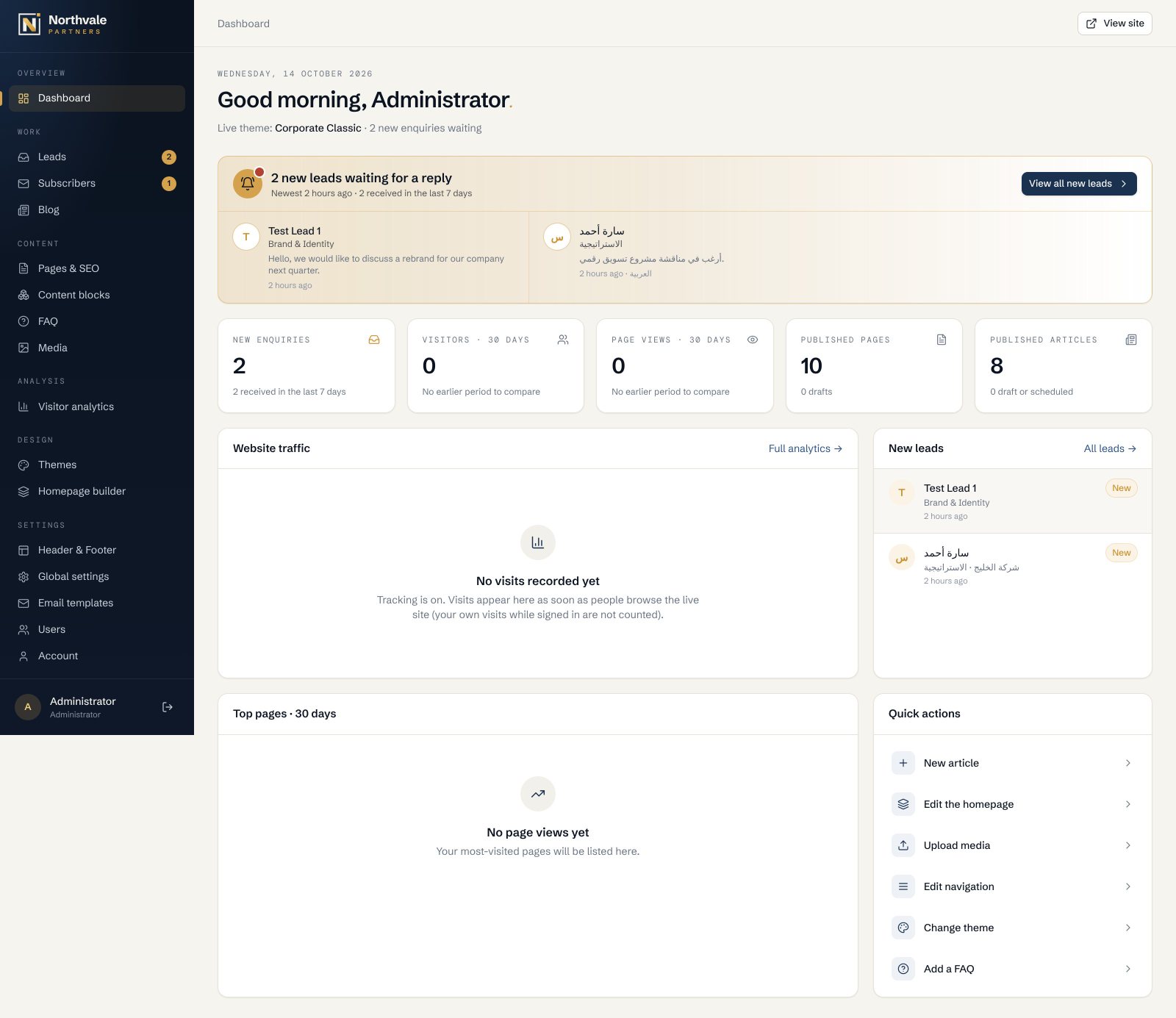Click the Users people icon in sidebar
This screenshot has height=1018, width=1176.
tap(24, 630)
